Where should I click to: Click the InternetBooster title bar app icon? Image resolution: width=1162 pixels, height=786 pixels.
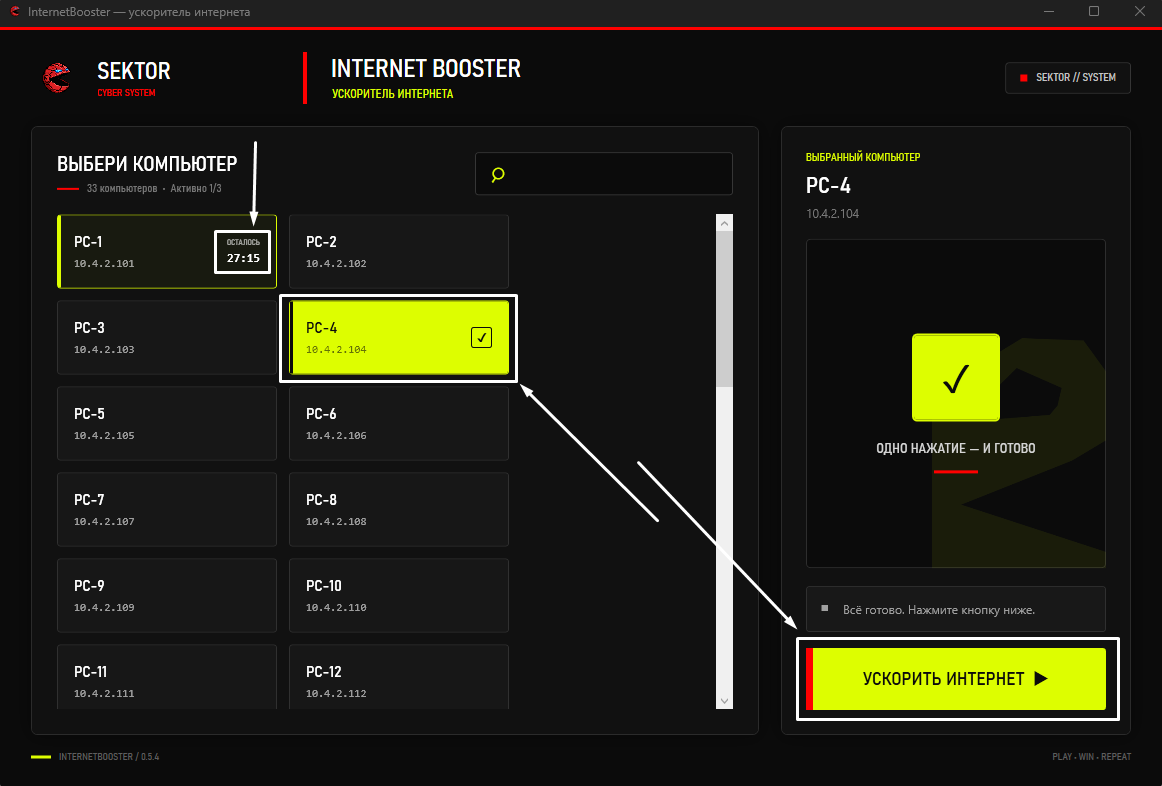[14, 12]
